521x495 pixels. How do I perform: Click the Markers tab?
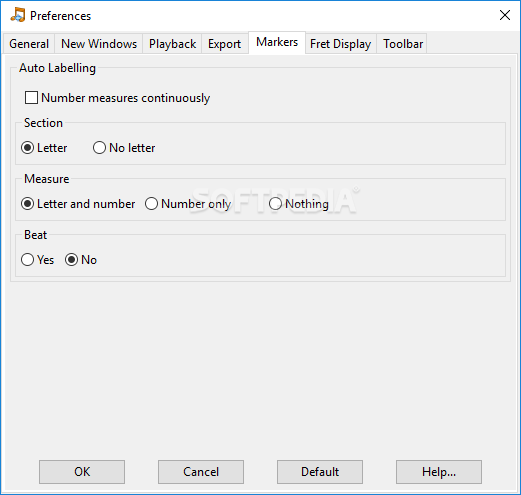pos(277,42)
